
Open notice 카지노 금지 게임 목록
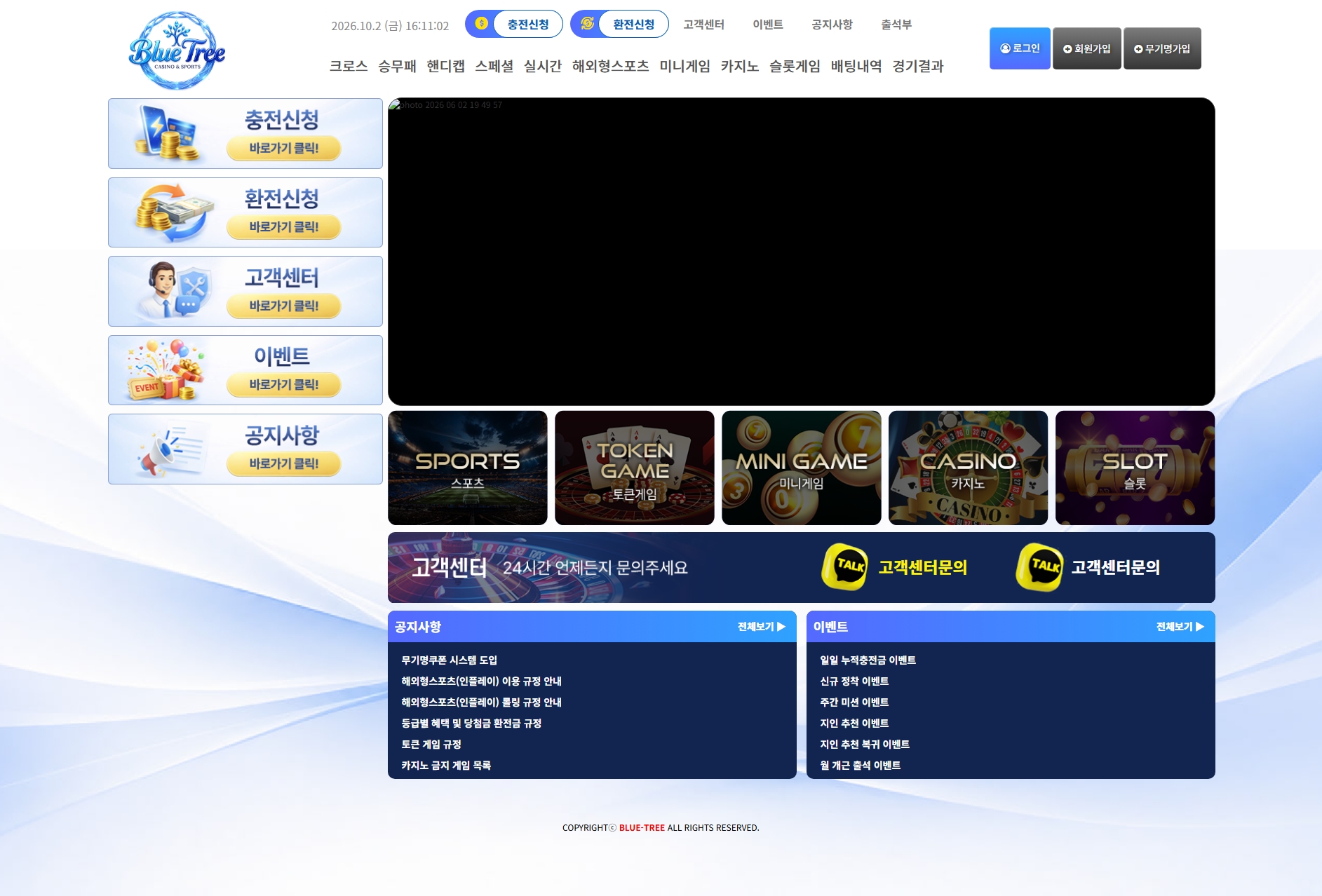(x=446, y=766)
